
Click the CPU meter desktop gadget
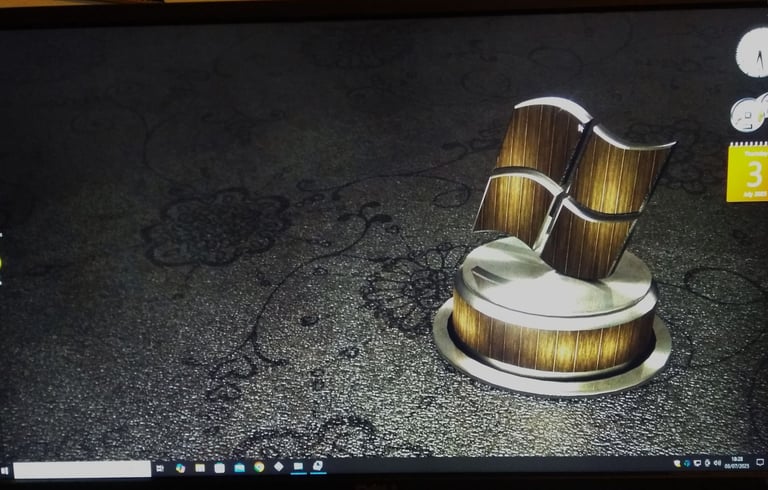tap(749, 114)
